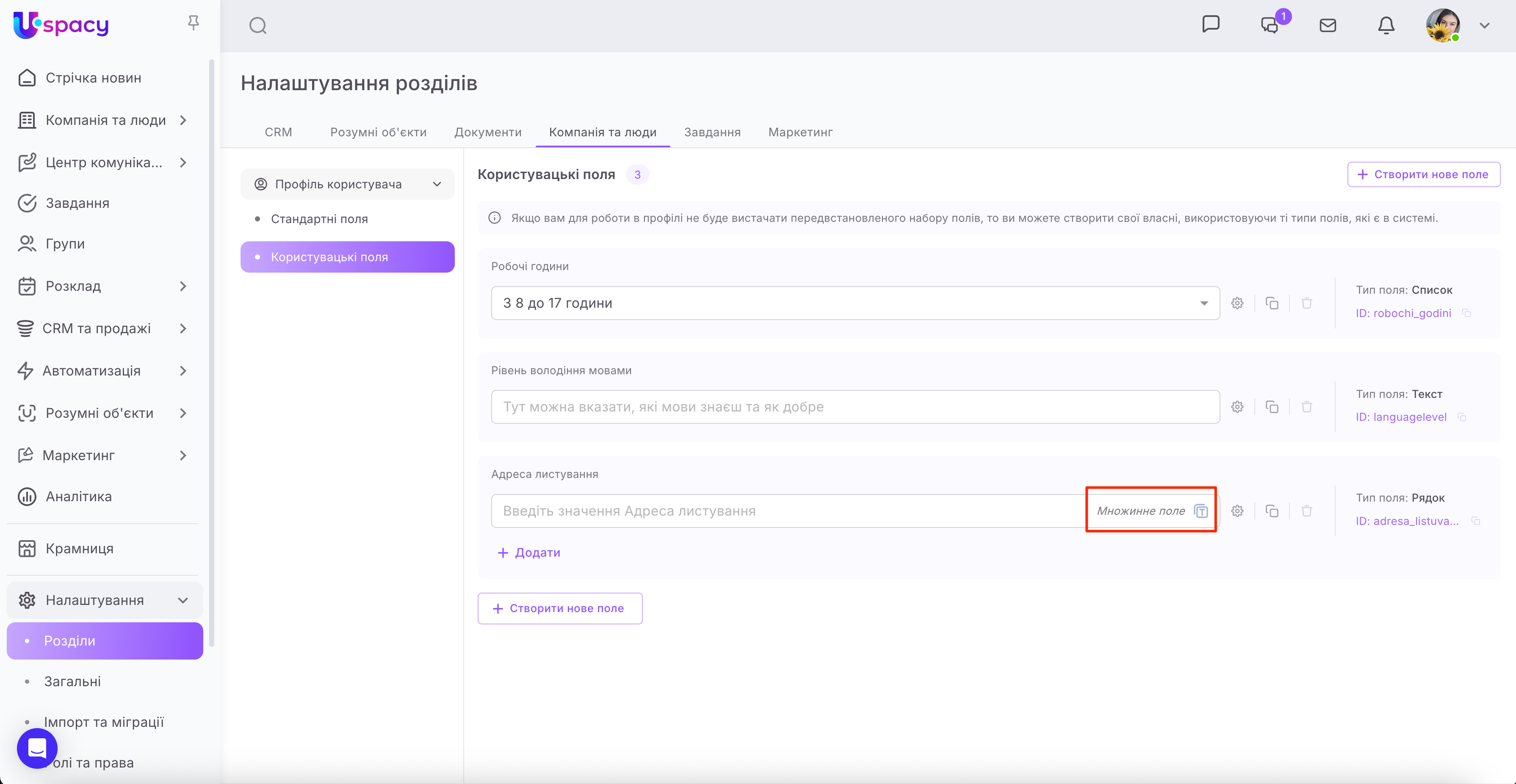
Task: Click the top Створити нове поле button
Action: tap(1423, 175)
